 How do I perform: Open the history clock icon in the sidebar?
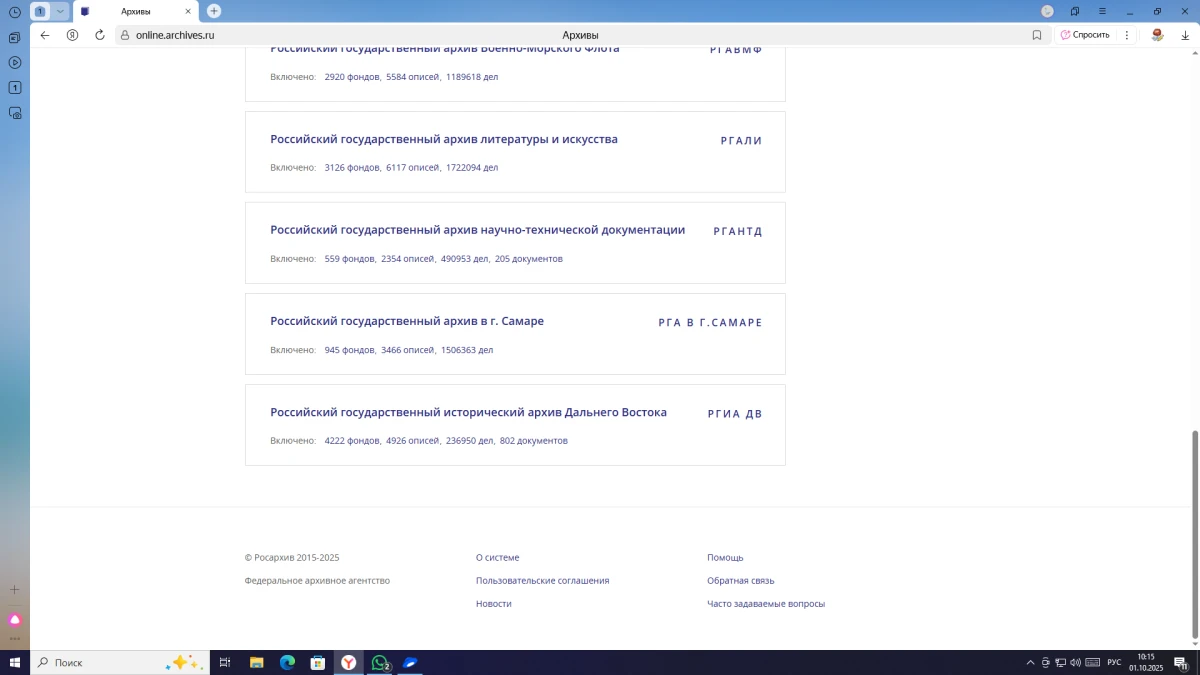click(x=15, y=12)
